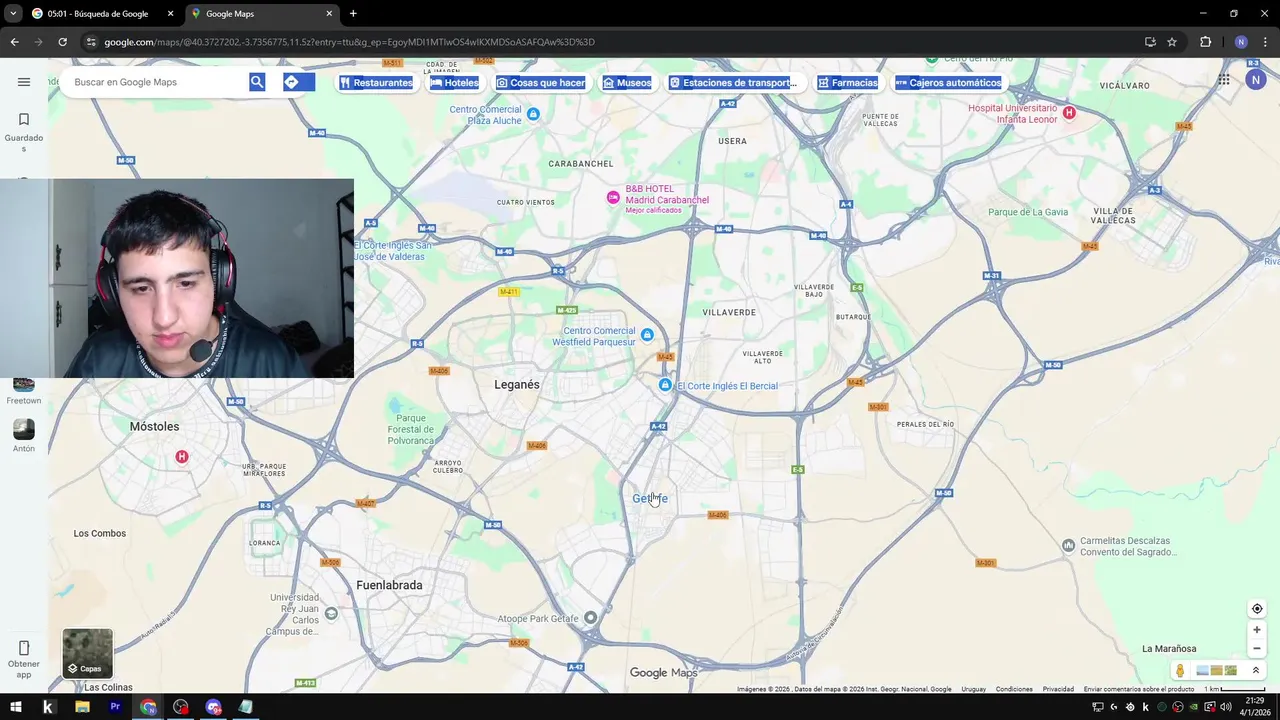
Task: Click the Leganés city label
Action: (517, 385)
